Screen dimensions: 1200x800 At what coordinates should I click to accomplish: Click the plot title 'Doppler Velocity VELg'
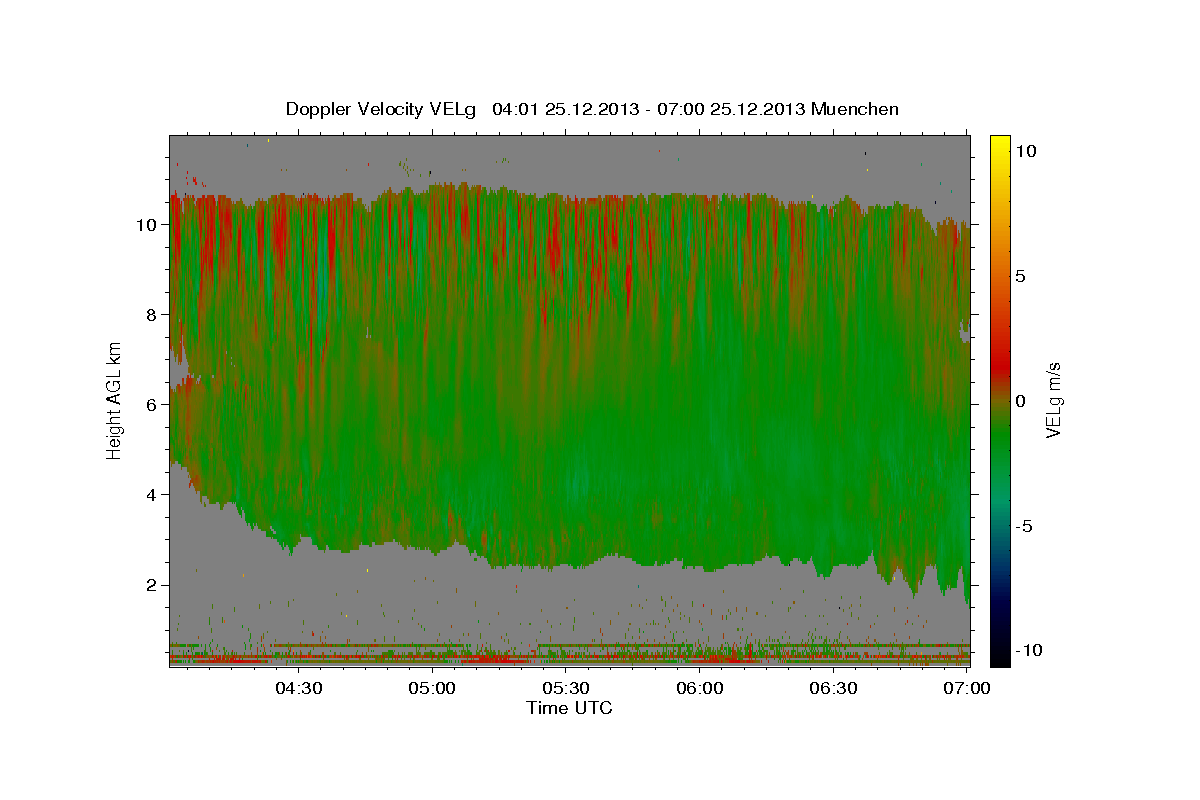pos(383,109)
